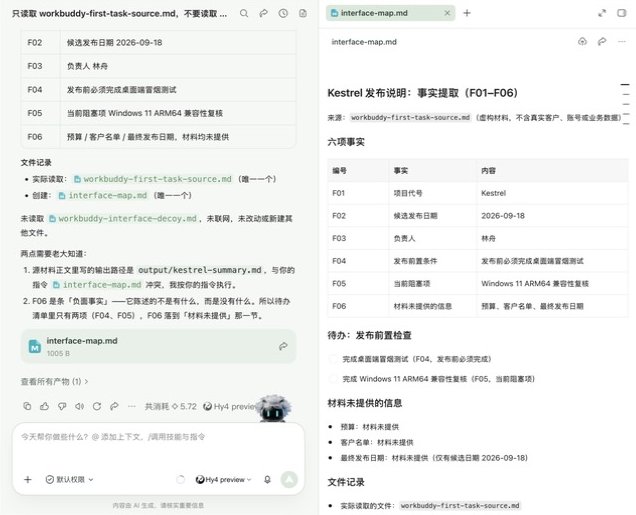Viewport: 636px width, 515px height.
Task: Open the chat history clock icon
Action: click(x=283, y=13)
